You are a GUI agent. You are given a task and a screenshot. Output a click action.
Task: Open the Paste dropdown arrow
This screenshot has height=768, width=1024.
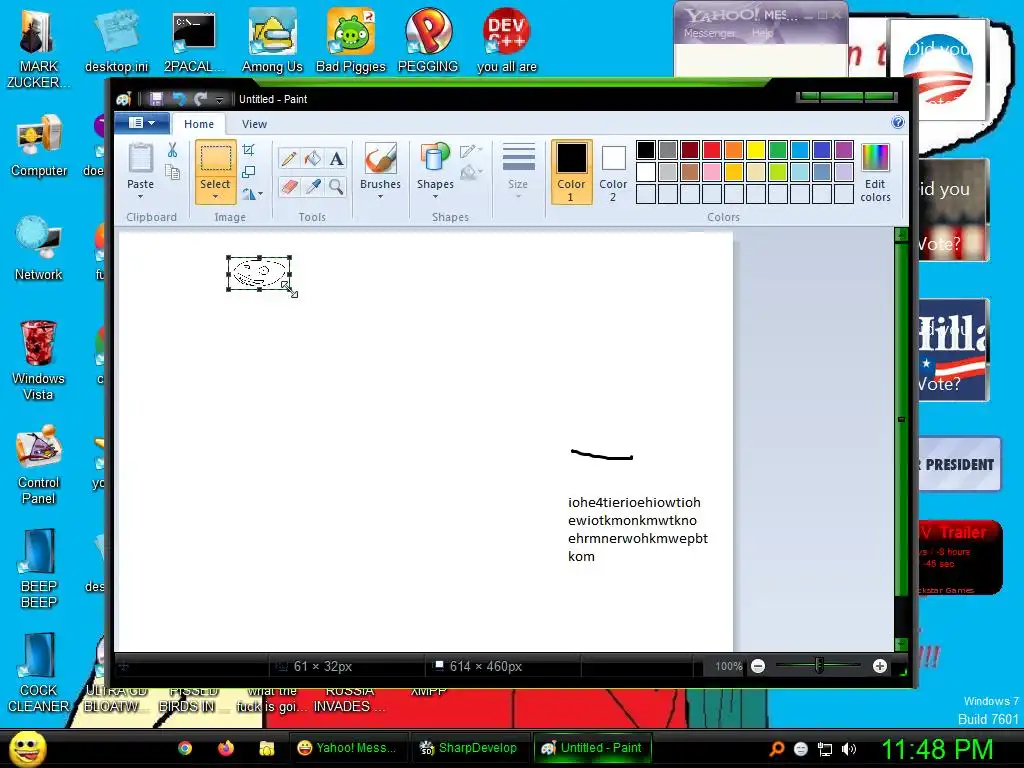140,197
